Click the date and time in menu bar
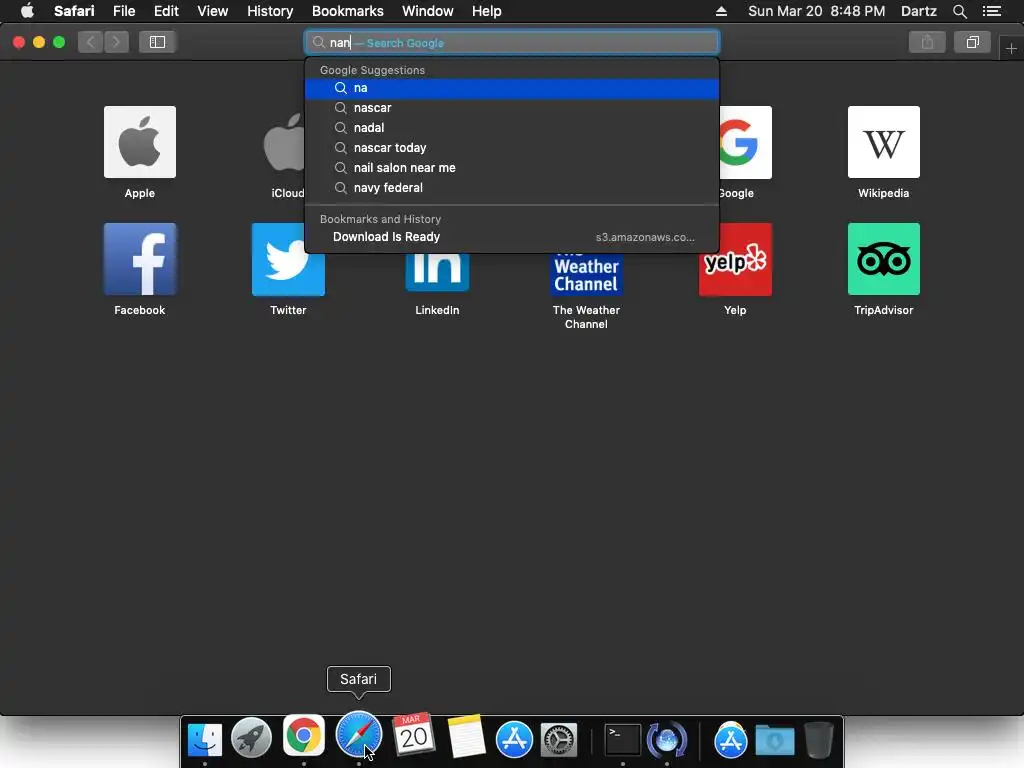The width and height of the screenshot is (1024, 768). click(x=816, y=11)
